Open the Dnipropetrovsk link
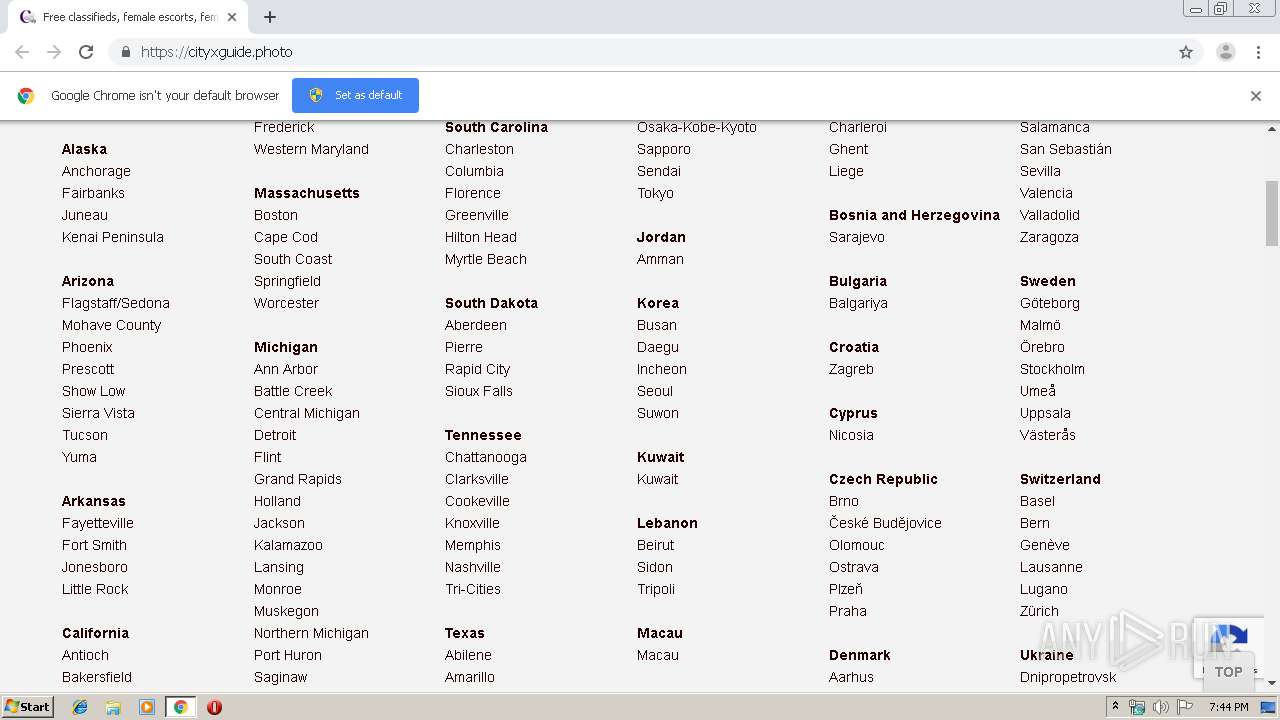Image resolution: width=1280 pixels, height=720 pixels. tap(1068, 677)
